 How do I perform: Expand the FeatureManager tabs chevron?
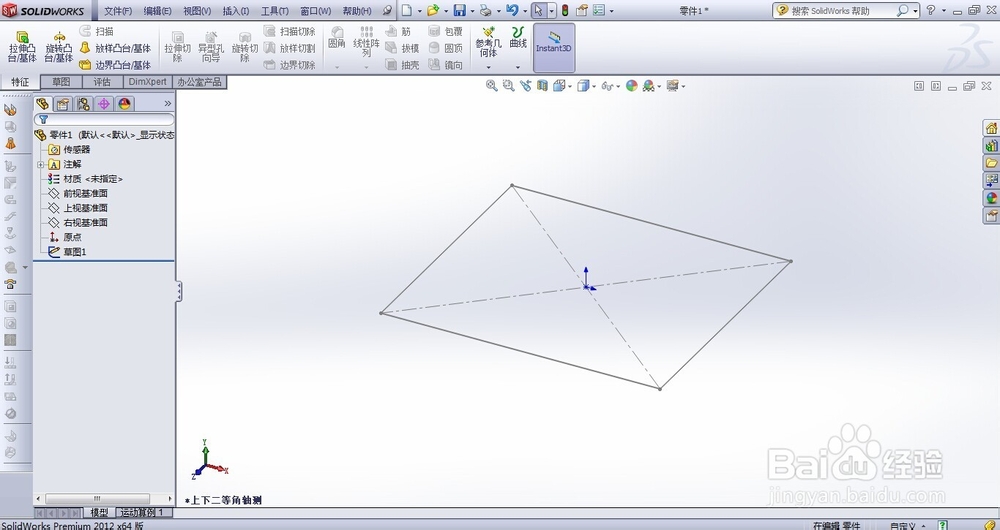[x=168, y=103]
